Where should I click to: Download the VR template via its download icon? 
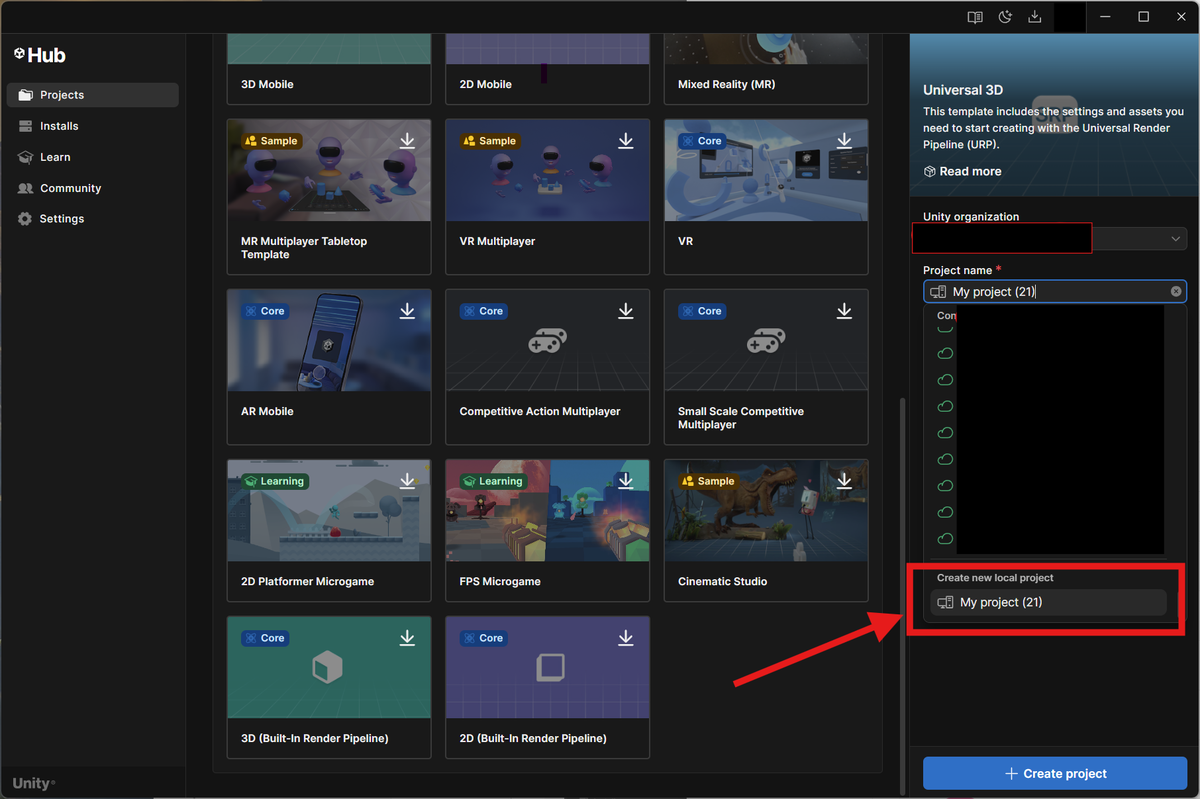point(844,141)
